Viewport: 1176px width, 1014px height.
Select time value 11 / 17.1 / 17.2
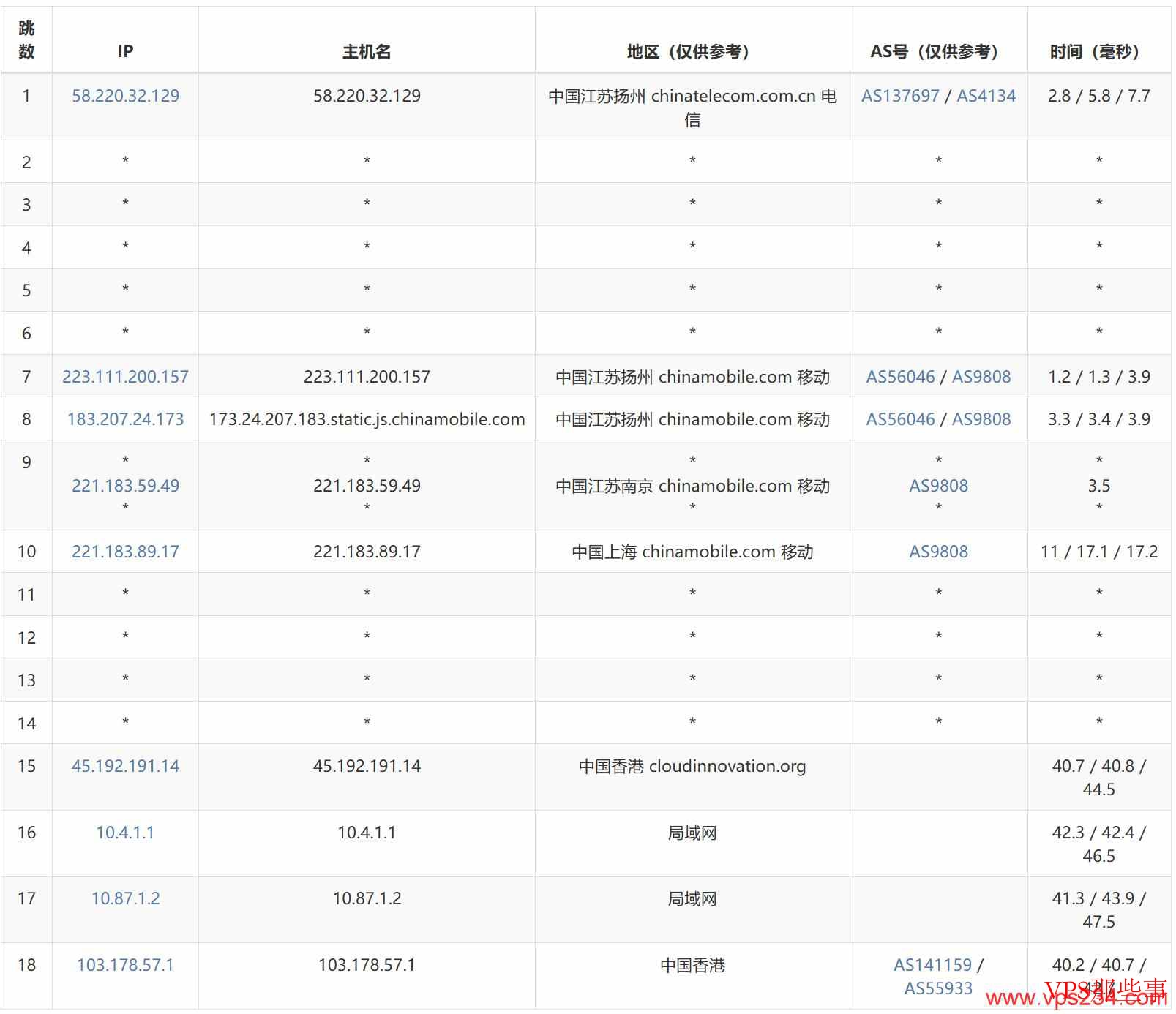coord(1099,552)
